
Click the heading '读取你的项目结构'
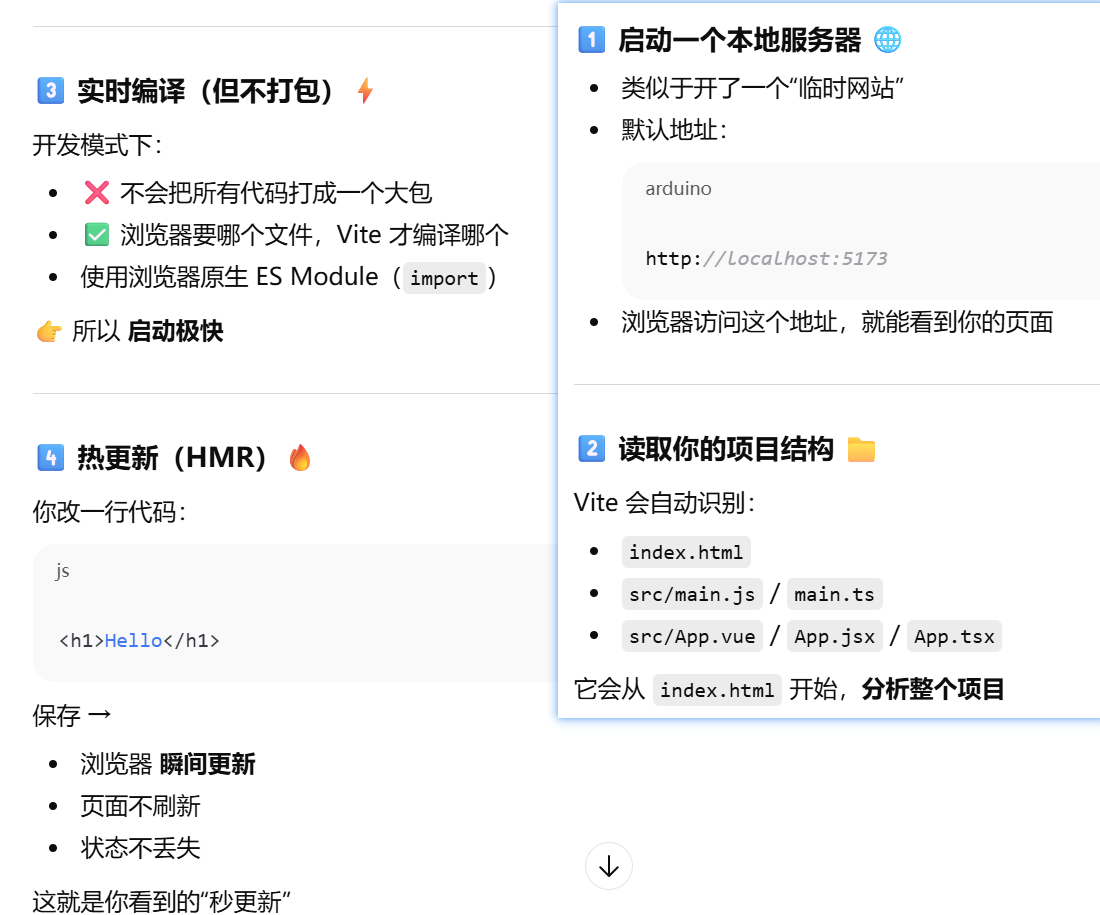coord(726,448)
